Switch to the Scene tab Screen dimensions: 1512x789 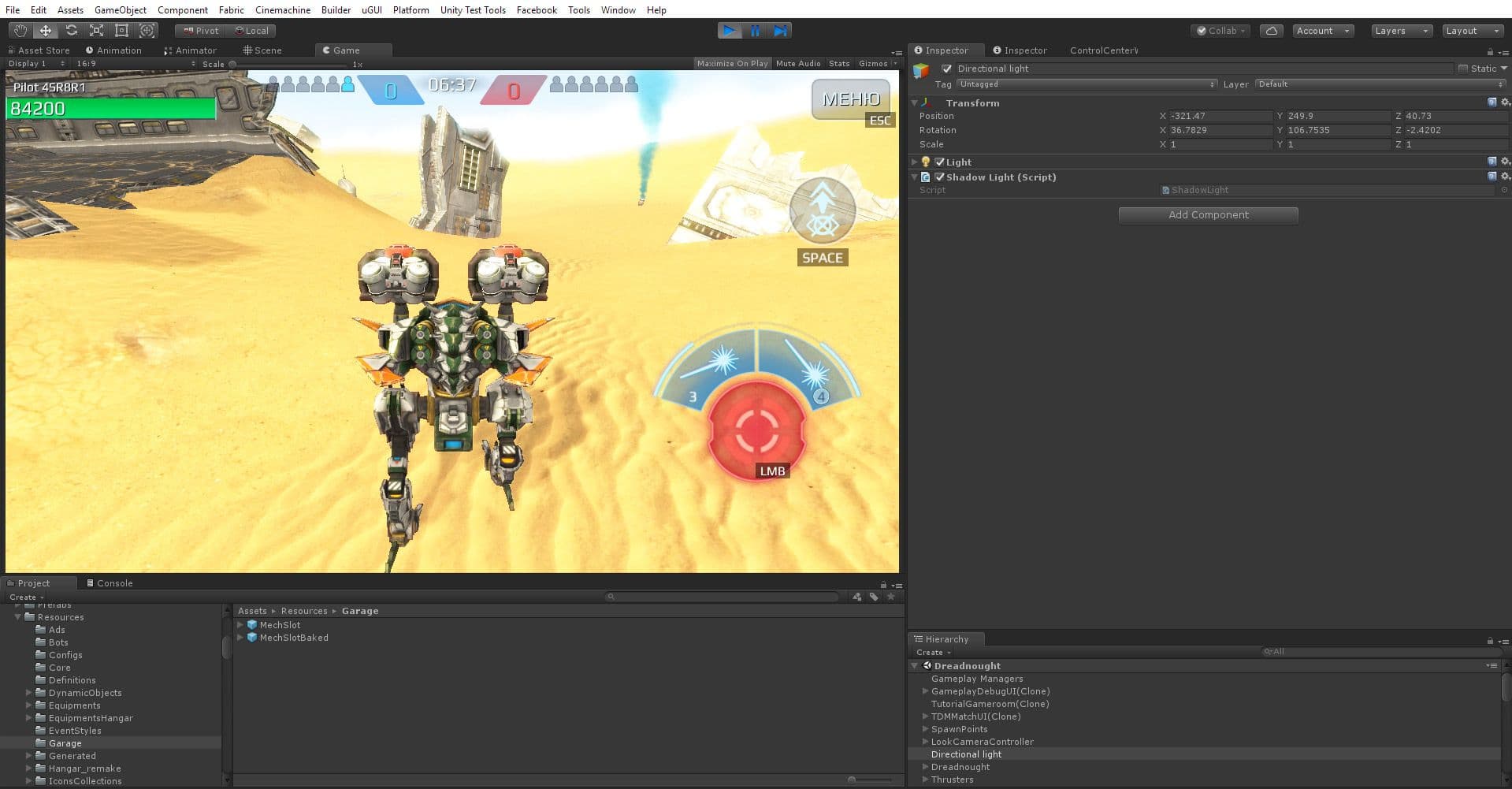pyautogui.click(x=262, y=50)
